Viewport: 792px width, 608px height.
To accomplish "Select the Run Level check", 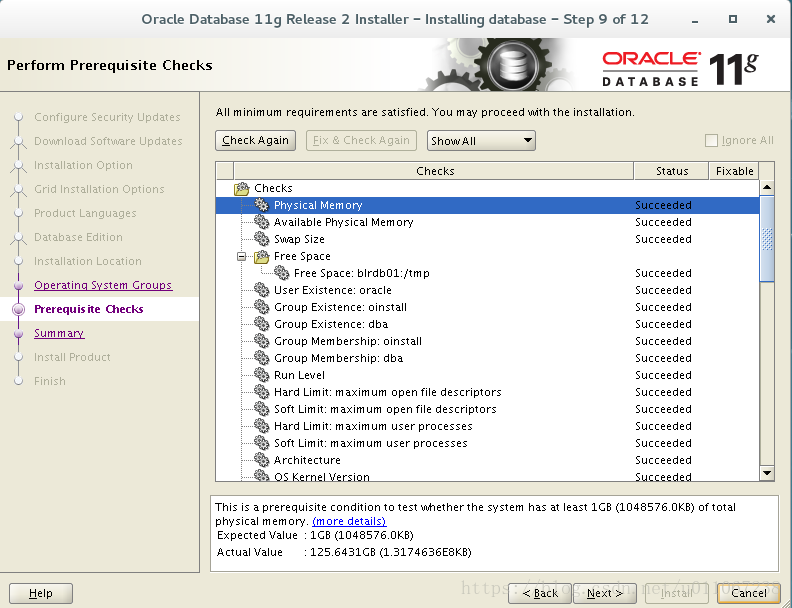I will (x=487, y=375).
